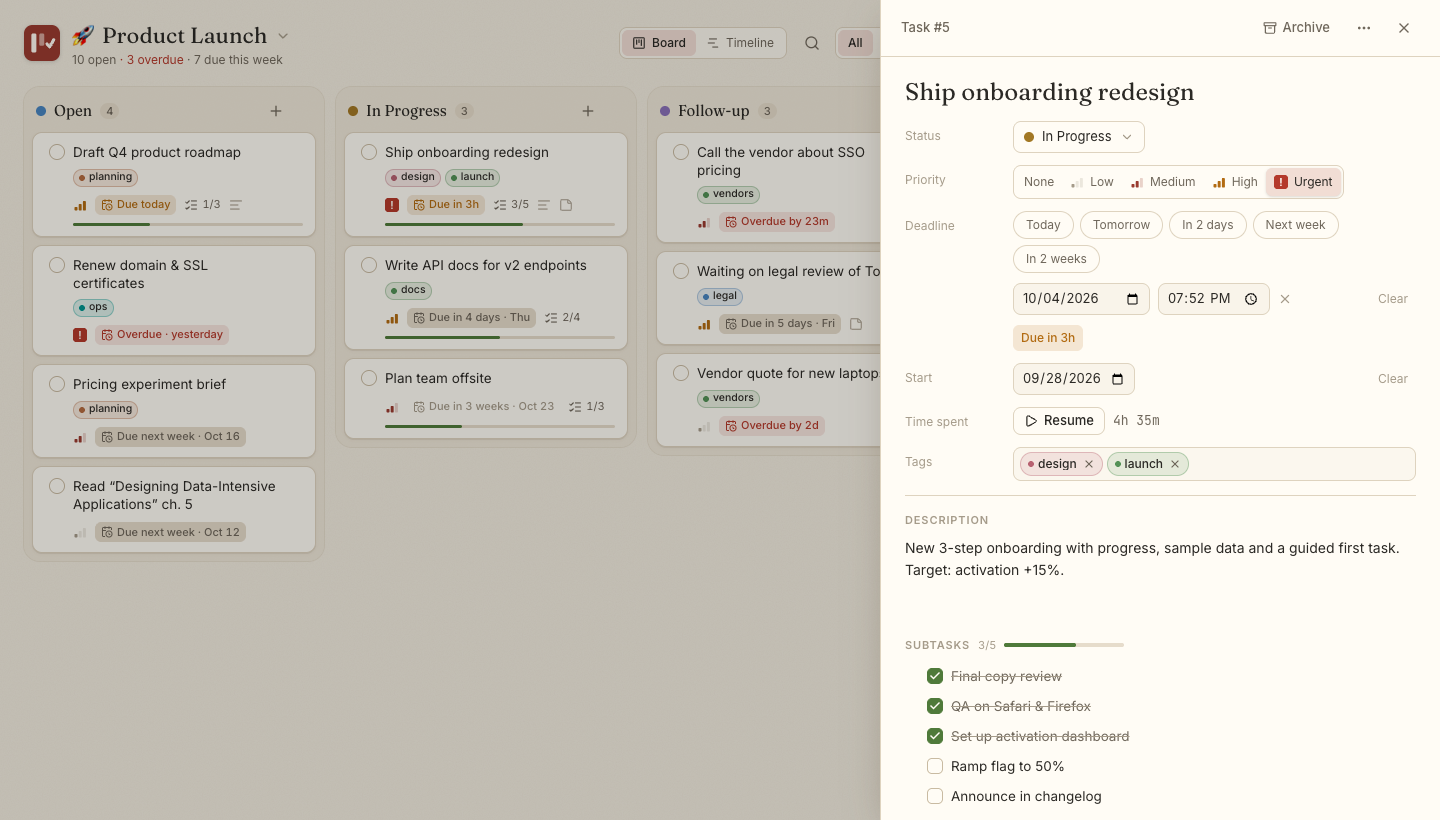Set priority to High

(x=1235, y=182)
